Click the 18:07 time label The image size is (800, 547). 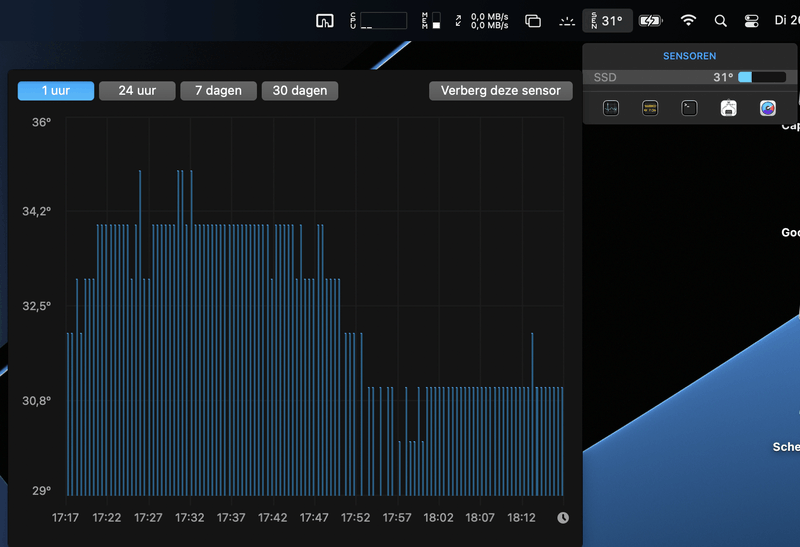tap(480, 518)
